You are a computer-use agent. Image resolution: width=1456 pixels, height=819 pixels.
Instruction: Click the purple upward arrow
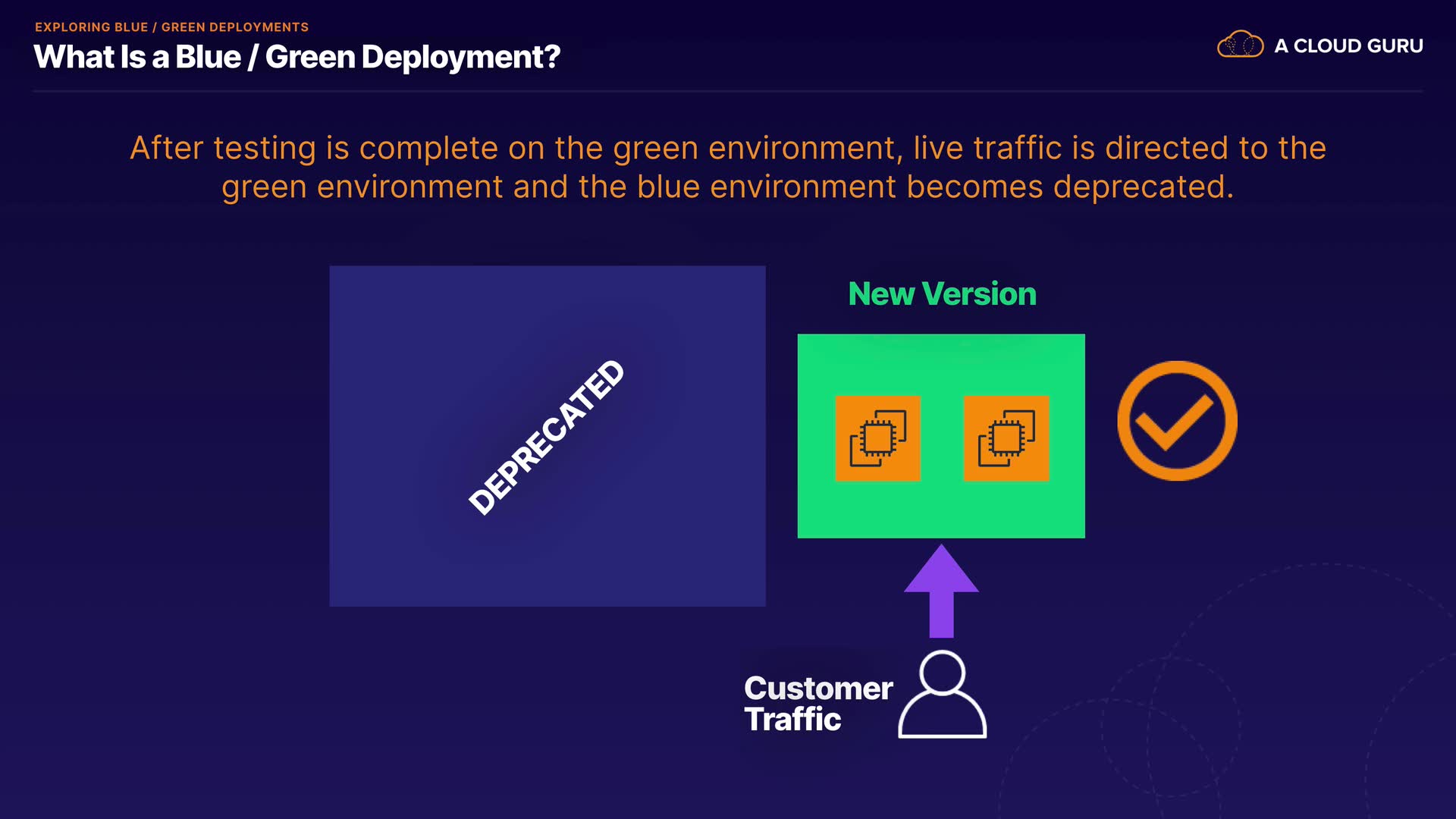(x=941, y=590)
